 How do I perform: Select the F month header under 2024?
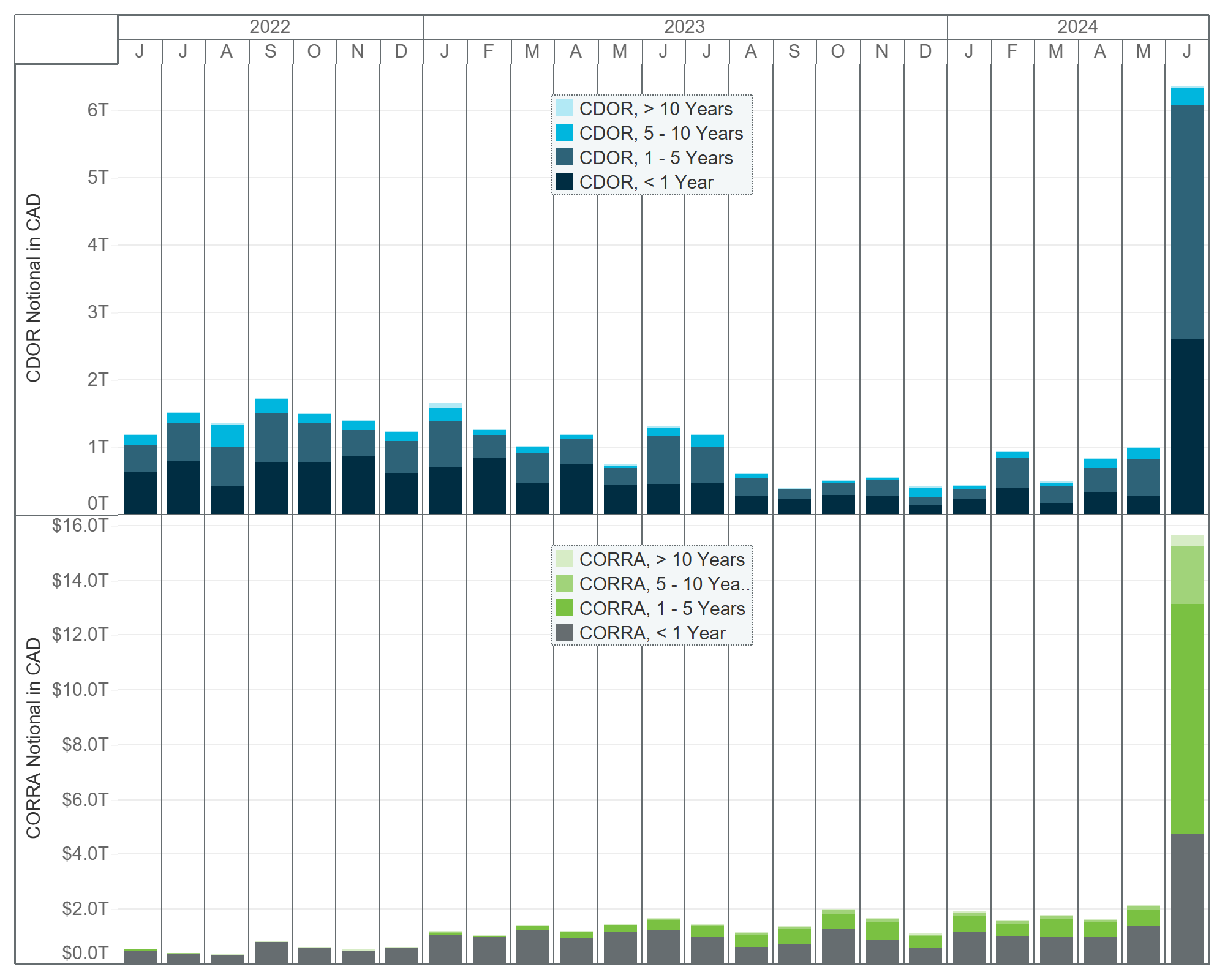pos(1012,51)
